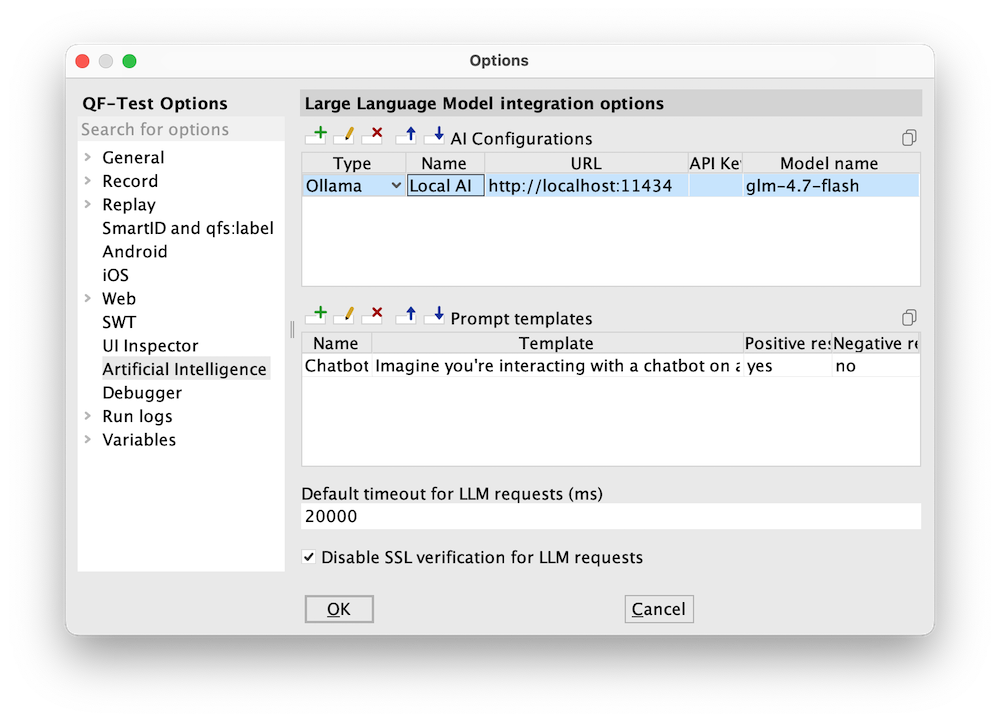Select the Artificial Intelligence options page
The image size is (1000, 722).
184,368
